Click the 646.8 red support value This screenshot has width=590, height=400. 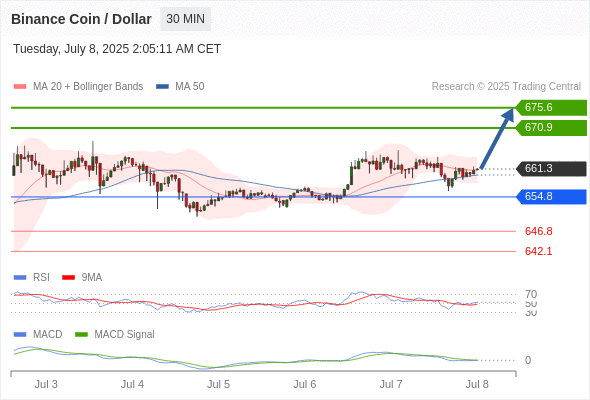coord(538,231)
